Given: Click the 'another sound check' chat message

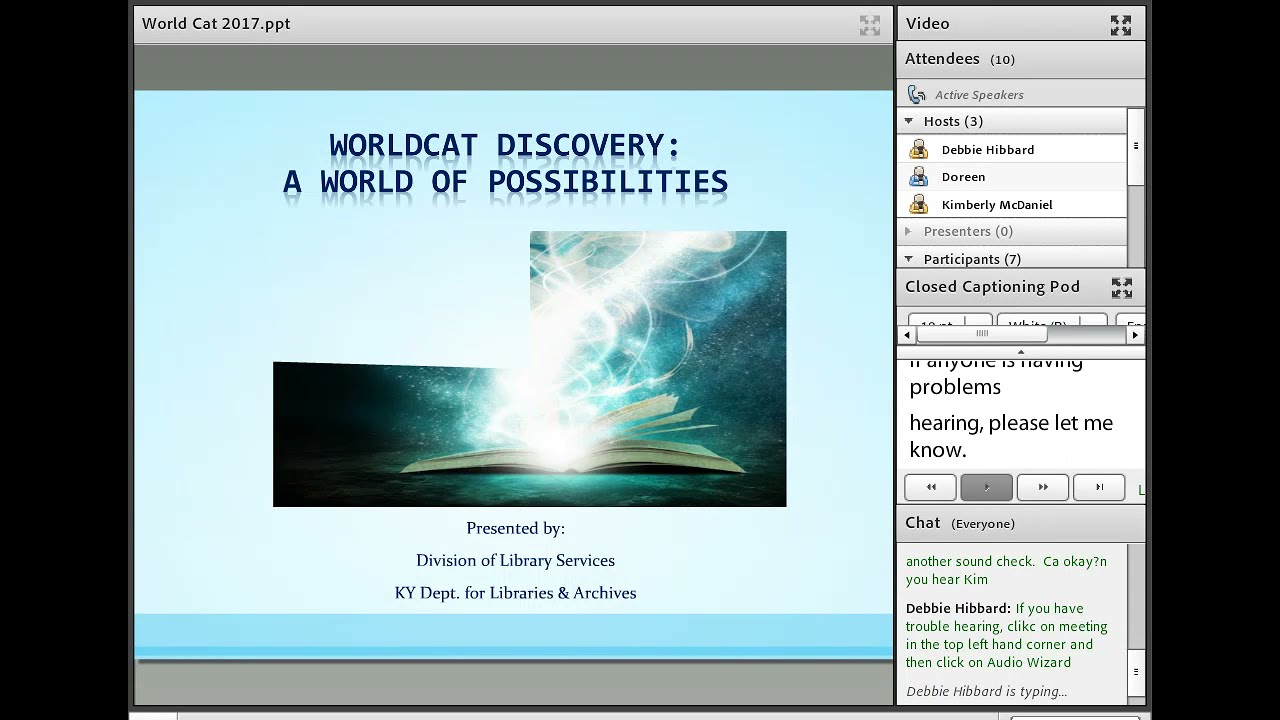Looking at the screenshot, I should (1007, 570).
